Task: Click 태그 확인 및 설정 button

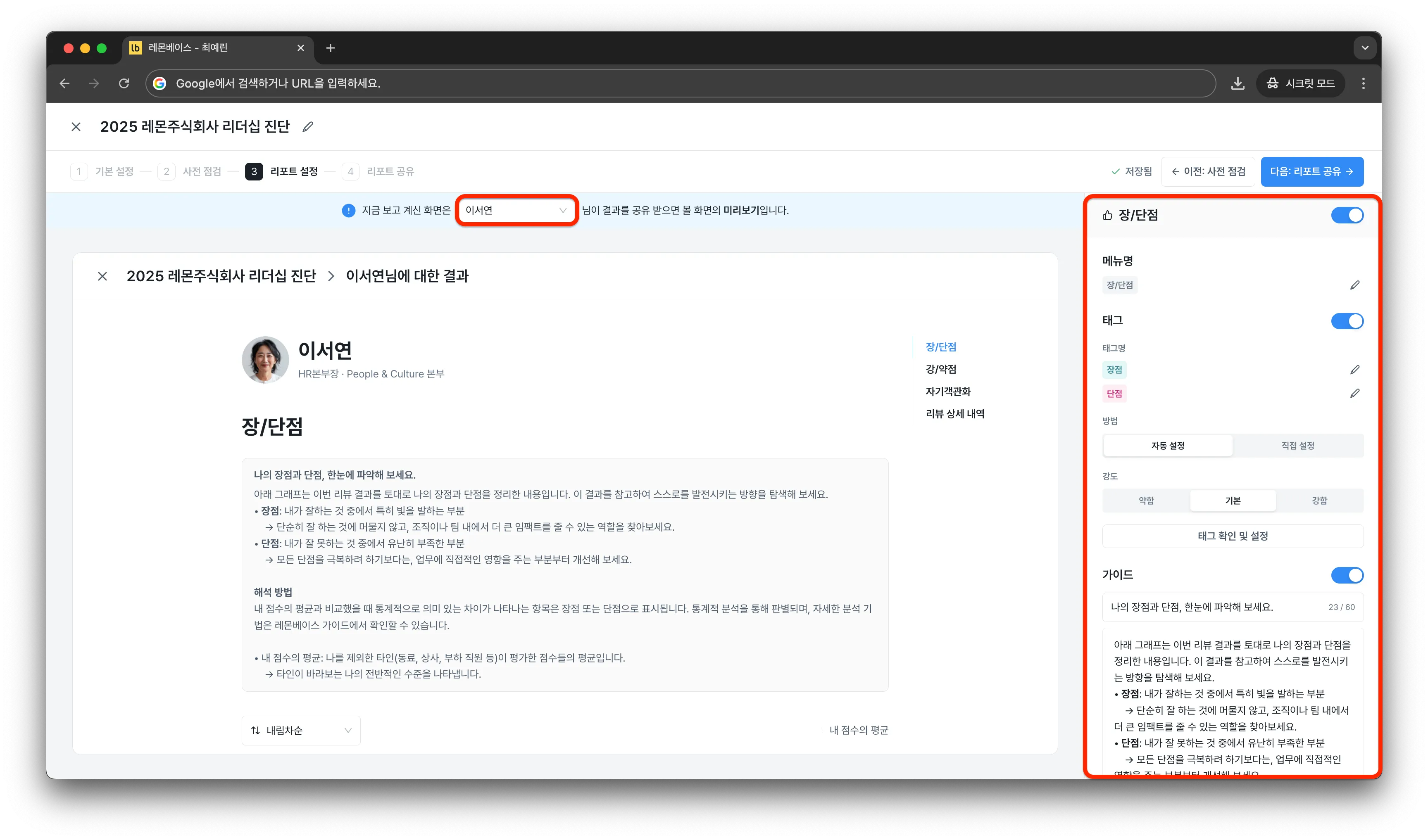Action: (1233, 536)
